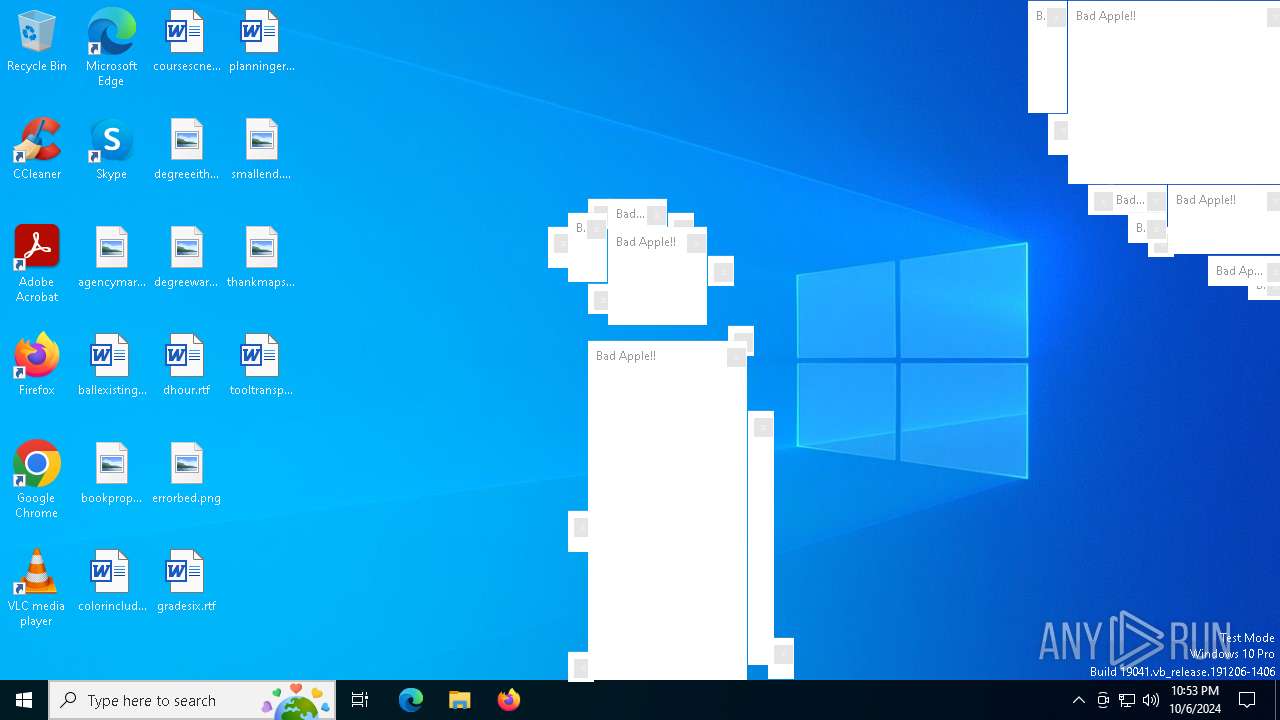Open Task View on the taskbar
The image size is (1280, 720).
click(360, 700)
